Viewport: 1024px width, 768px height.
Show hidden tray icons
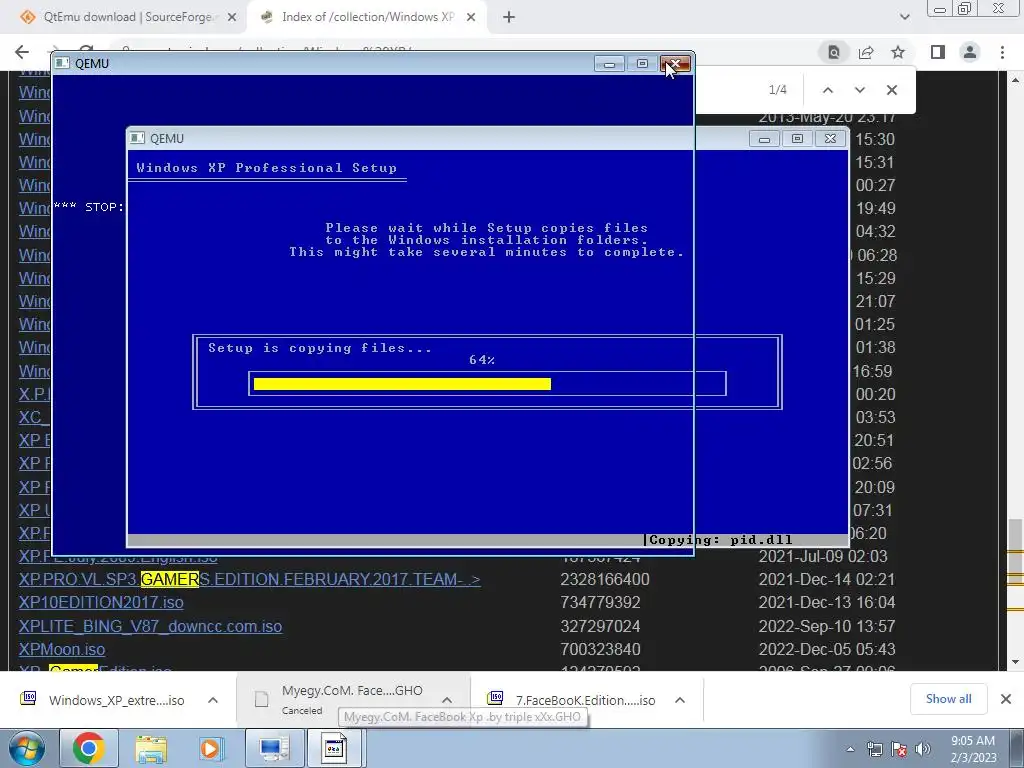click(850, 749)
